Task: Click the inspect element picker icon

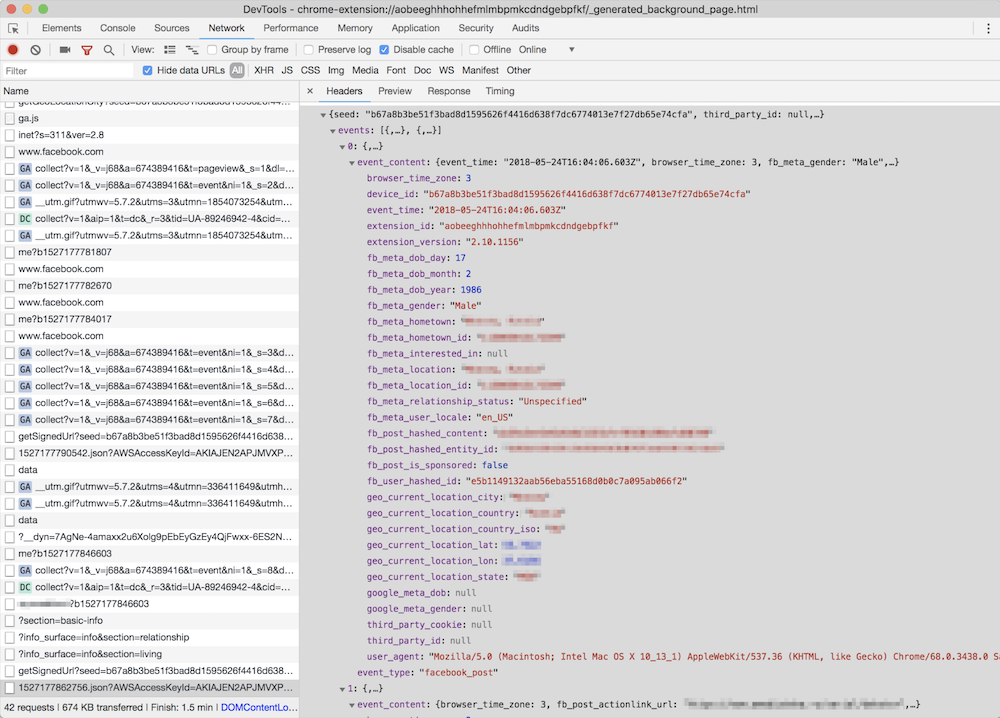Action: click(x=14, y=29)
